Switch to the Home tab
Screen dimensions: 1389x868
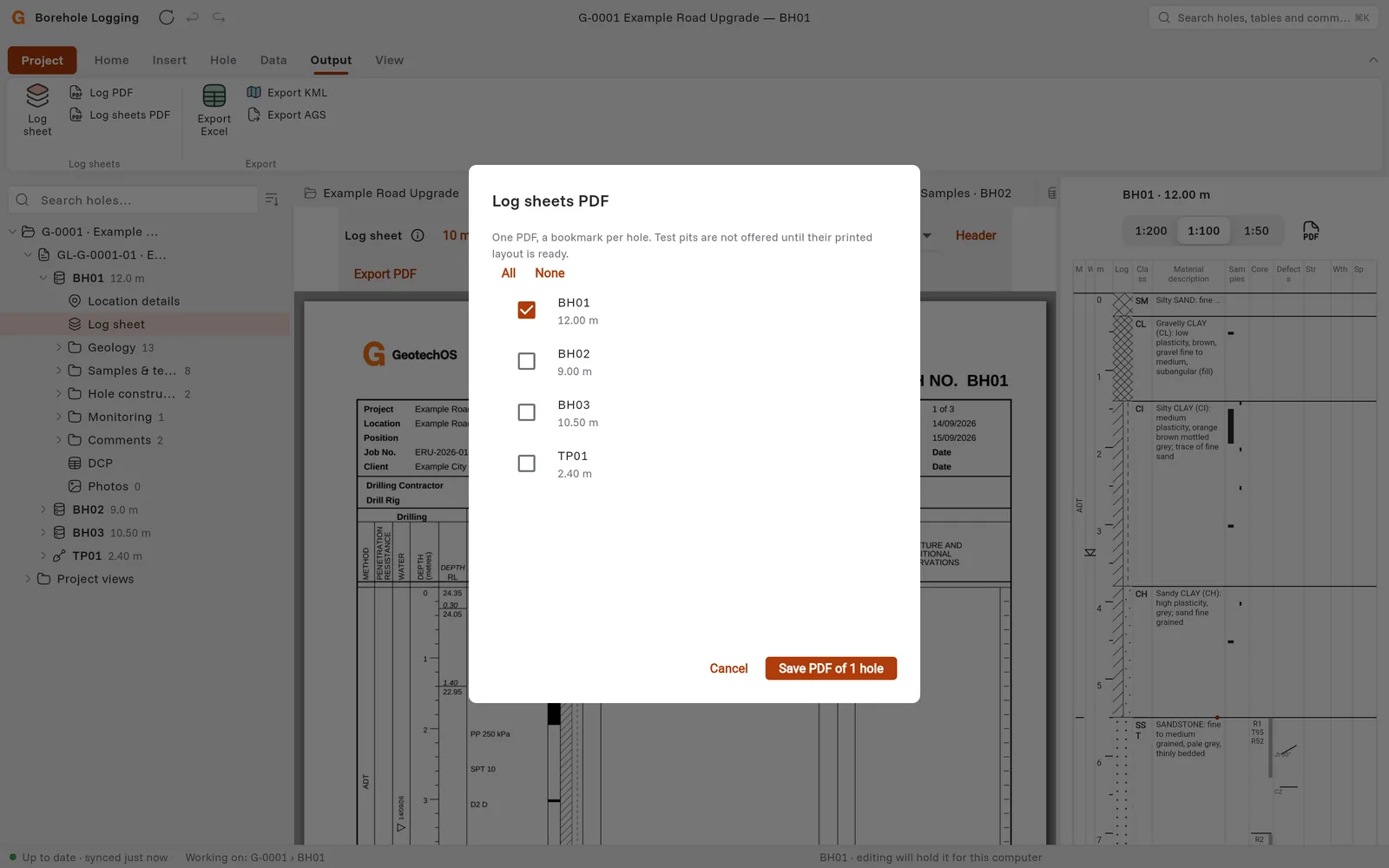coord(111,60)
